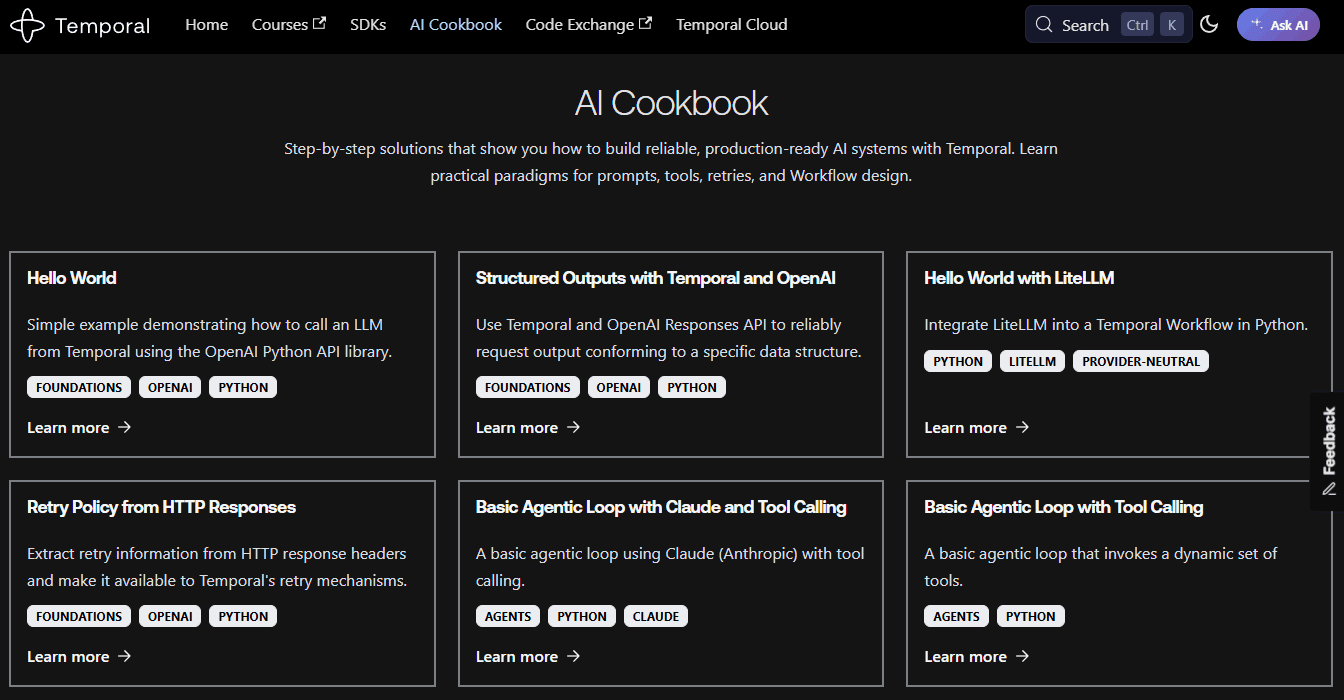Image resolution: width=1344 pixels, height=700 pixels.
Task: Go to the SDKs page
Action: pos(368,25)
